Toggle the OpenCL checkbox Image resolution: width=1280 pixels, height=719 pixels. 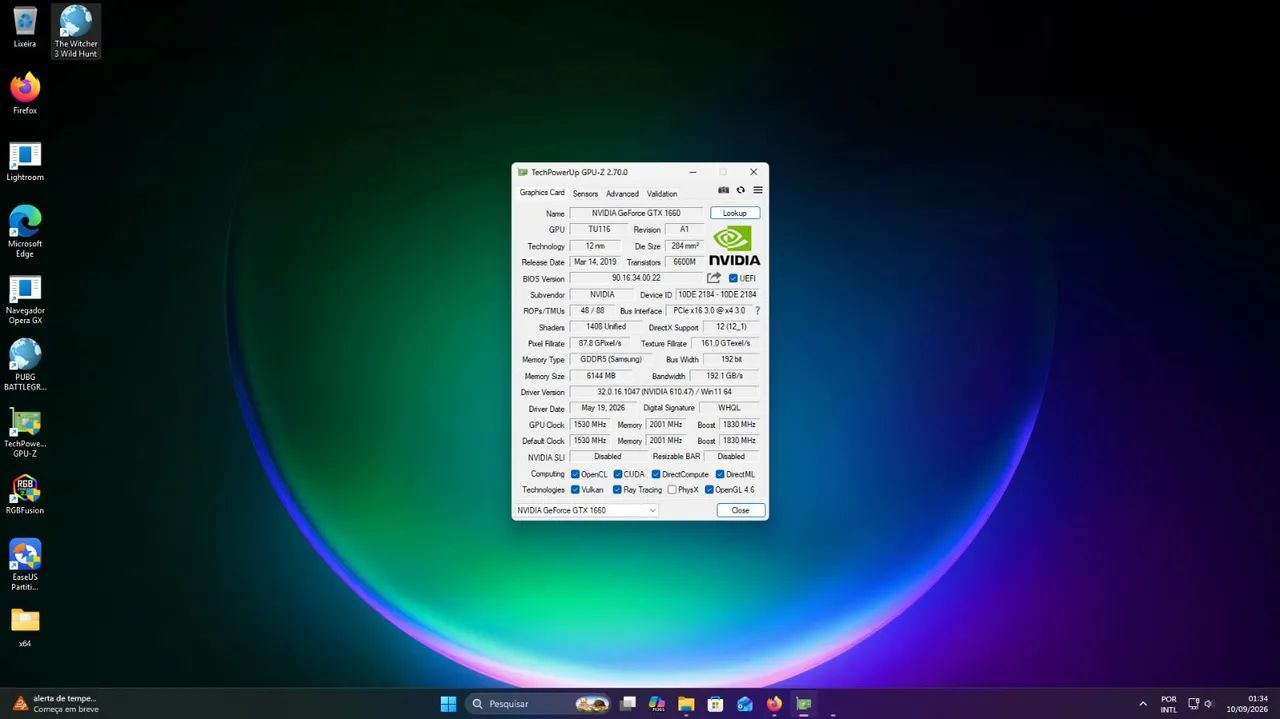click(x=575, y=474)
